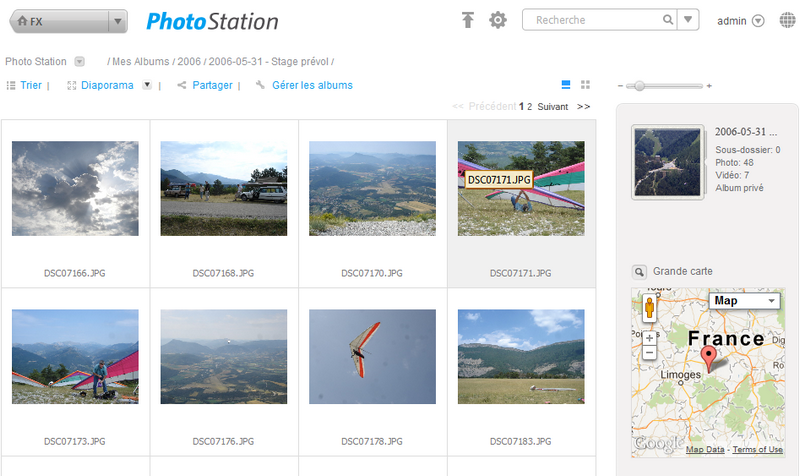Click the home icon in FX button
This screenshot has height=476, width=800.
point(22,21)
